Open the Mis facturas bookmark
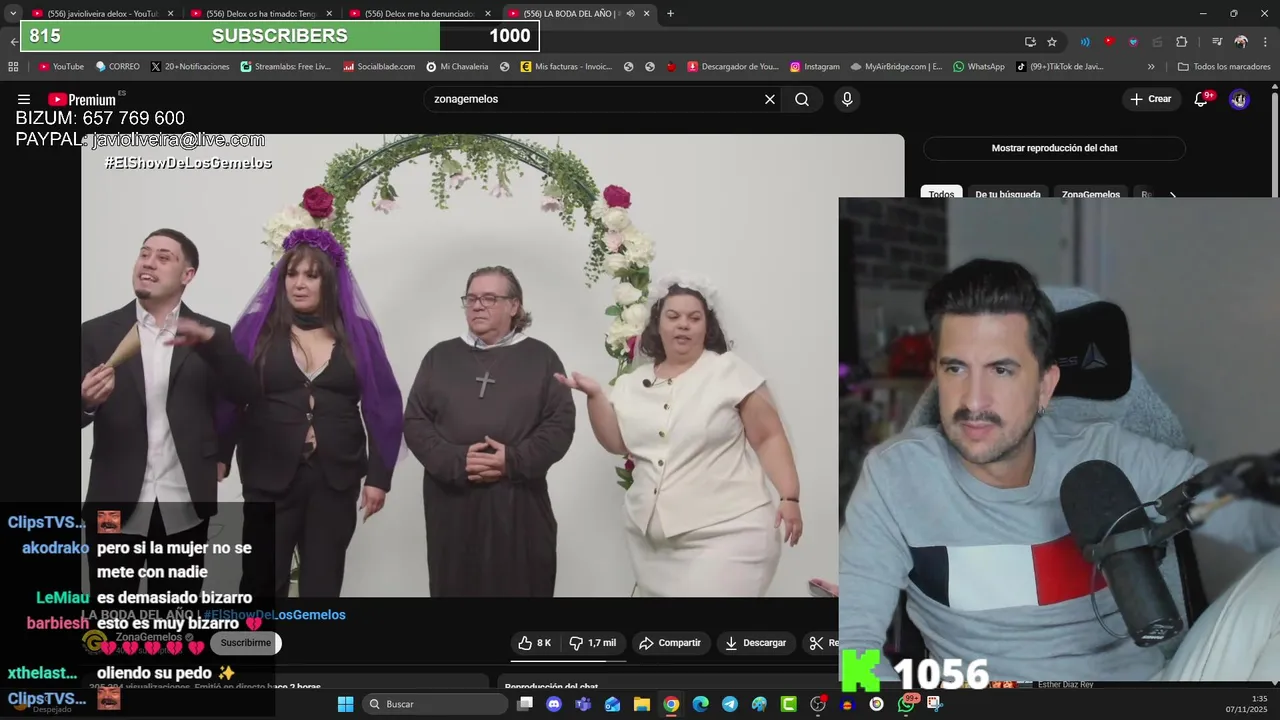Image resolution: width=1280 pixels, height=720 pixels. tap(566, 67)
